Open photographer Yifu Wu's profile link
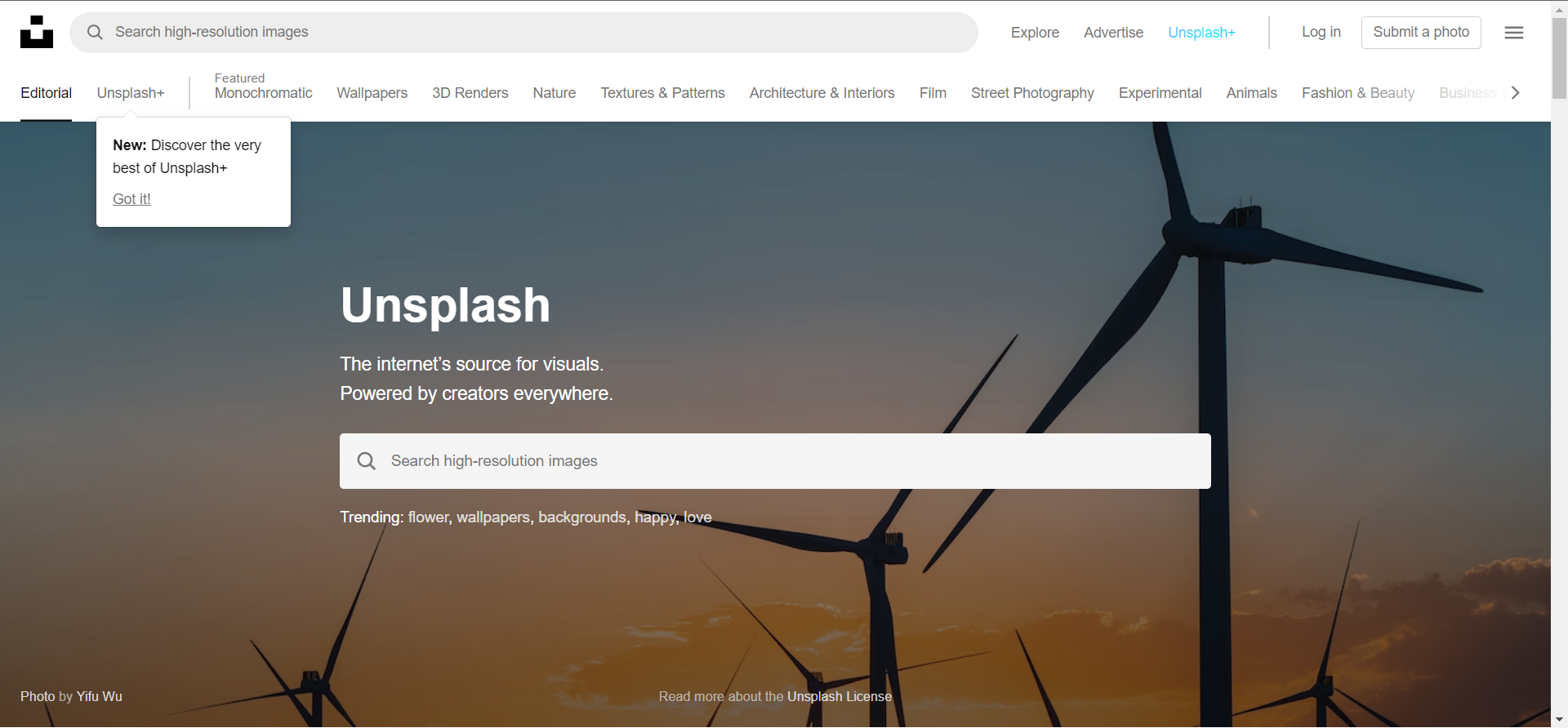The width and height of the screenshot is (1568, 728). click(100, 697)
